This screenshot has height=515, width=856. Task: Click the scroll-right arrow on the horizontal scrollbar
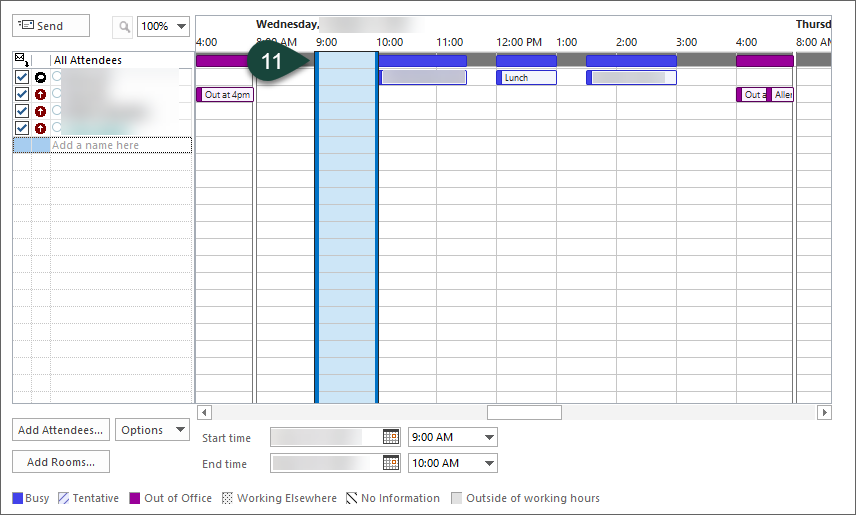824,412
